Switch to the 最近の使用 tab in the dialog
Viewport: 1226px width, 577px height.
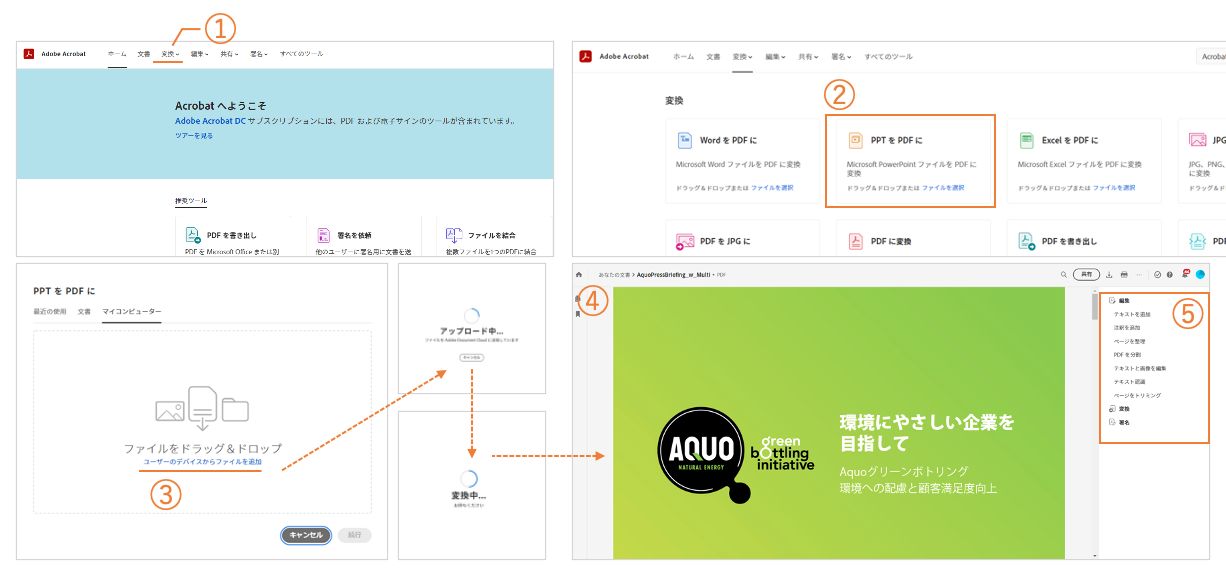pyautogui.click(x=51, y=312)
